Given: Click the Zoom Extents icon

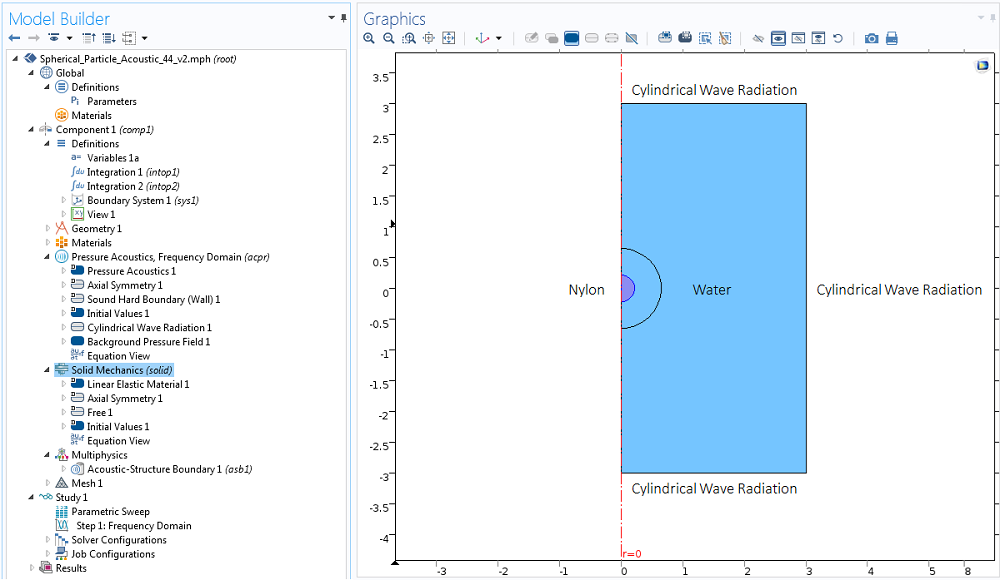Looking at the screenshot, I should coord(449,38).
